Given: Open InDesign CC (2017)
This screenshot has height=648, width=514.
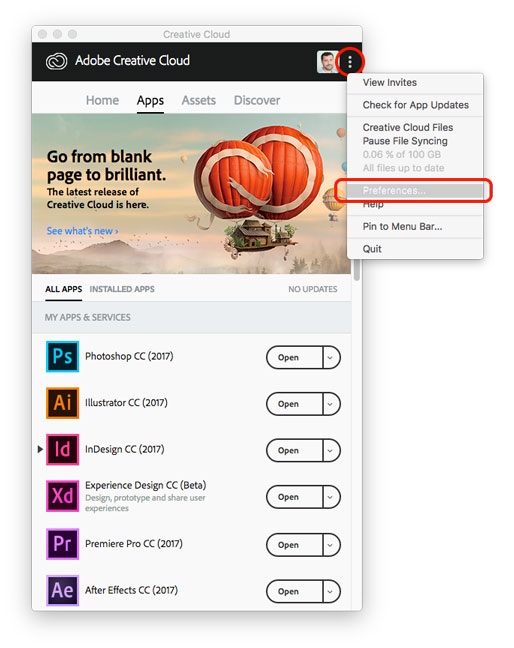Looking at the screenshot, I should [x=294, y=450].
